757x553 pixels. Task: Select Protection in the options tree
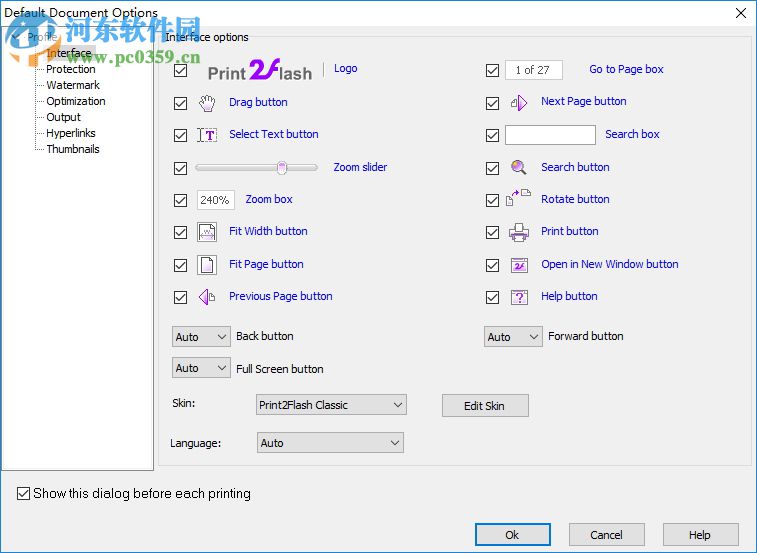coord(71,69)
